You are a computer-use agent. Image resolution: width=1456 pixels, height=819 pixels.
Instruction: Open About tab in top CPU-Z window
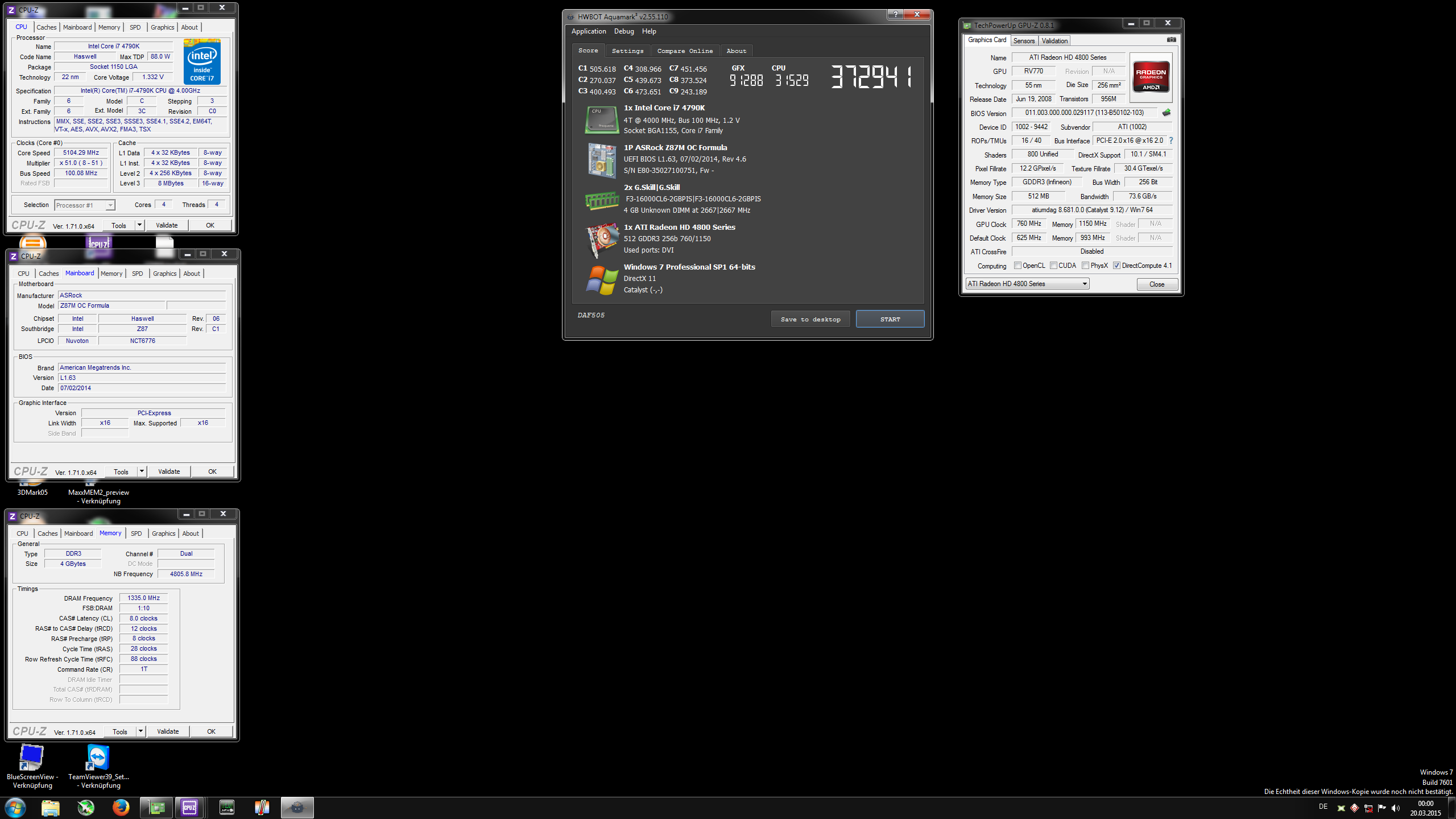click(x=189, y=27)
